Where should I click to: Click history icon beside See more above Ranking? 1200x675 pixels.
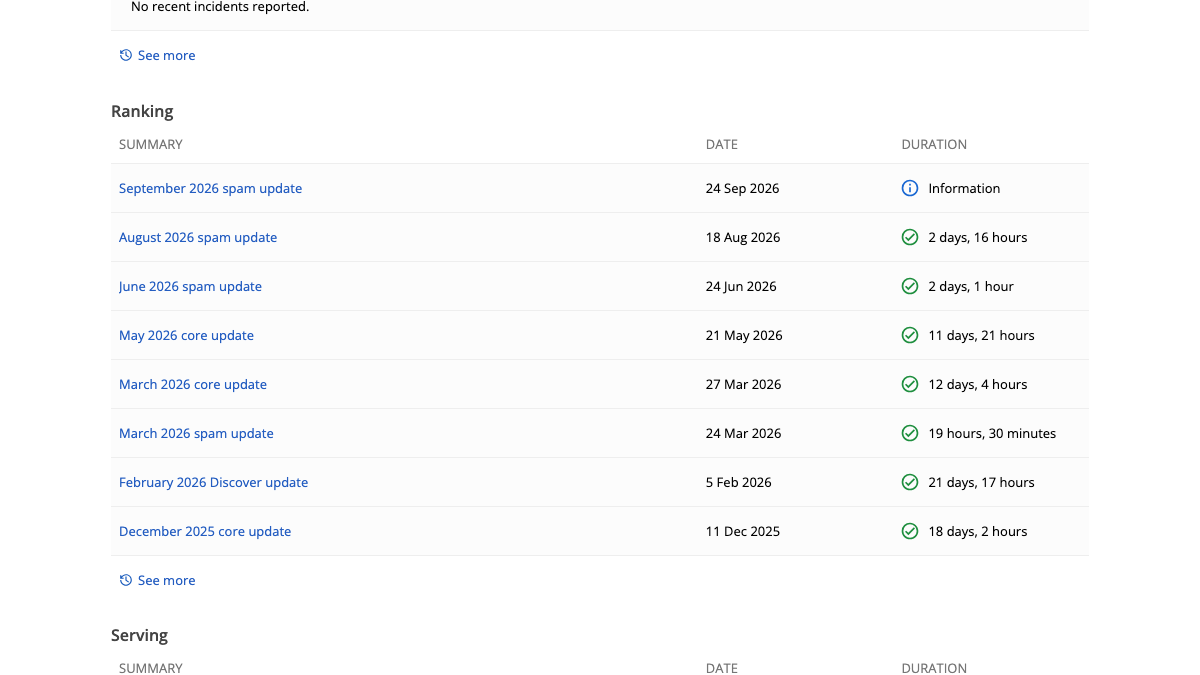[126, 55]
